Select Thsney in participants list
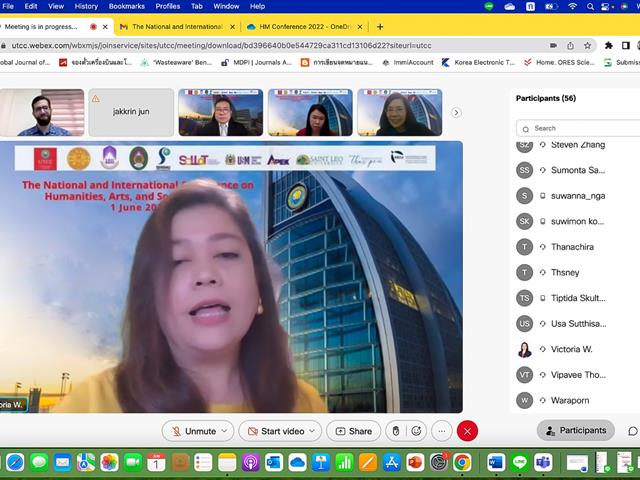Viewport: 640px width, 480px height. point(577,272)
